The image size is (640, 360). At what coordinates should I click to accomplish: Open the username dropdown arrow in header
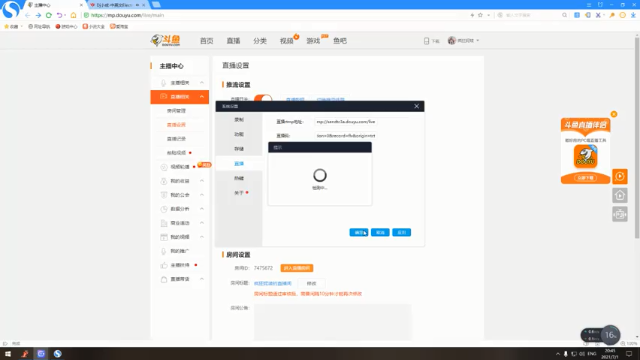point(478,41)
